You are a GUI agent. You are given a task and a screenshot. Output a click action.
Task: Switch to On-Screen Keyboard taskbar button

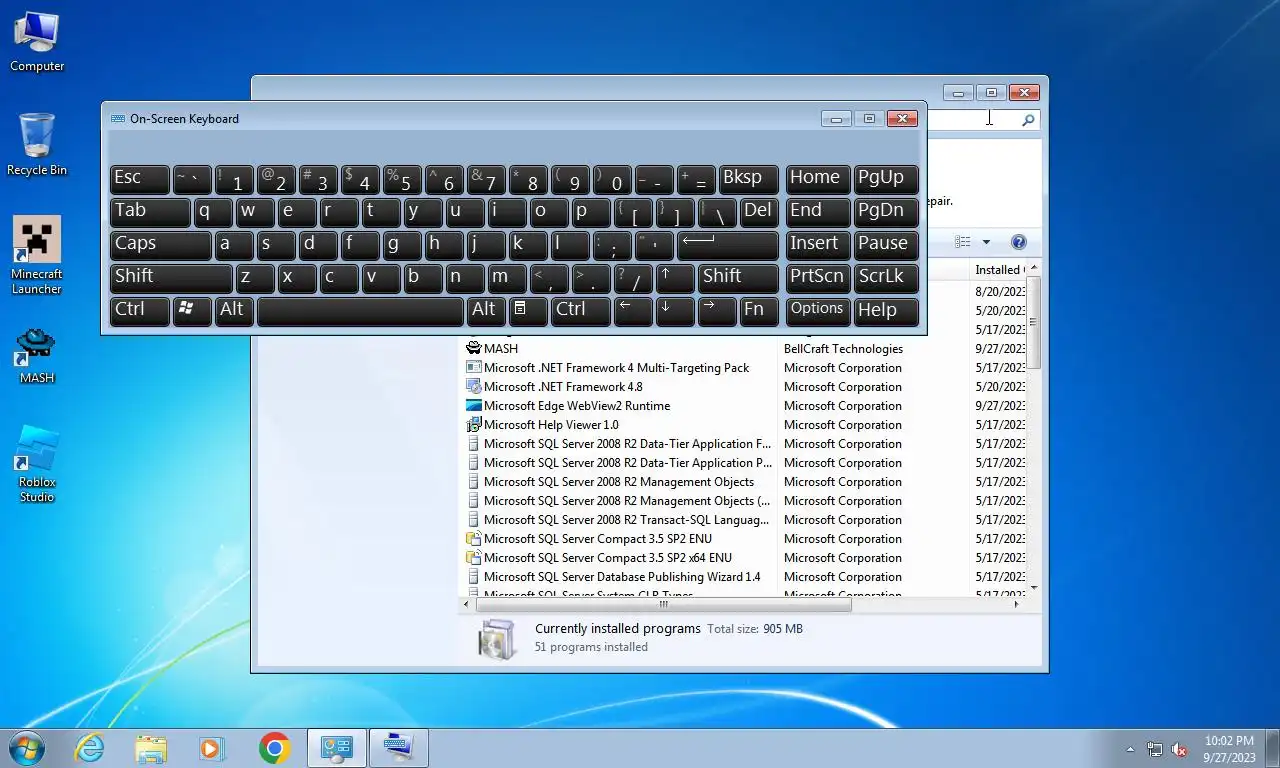coord(399,748)
